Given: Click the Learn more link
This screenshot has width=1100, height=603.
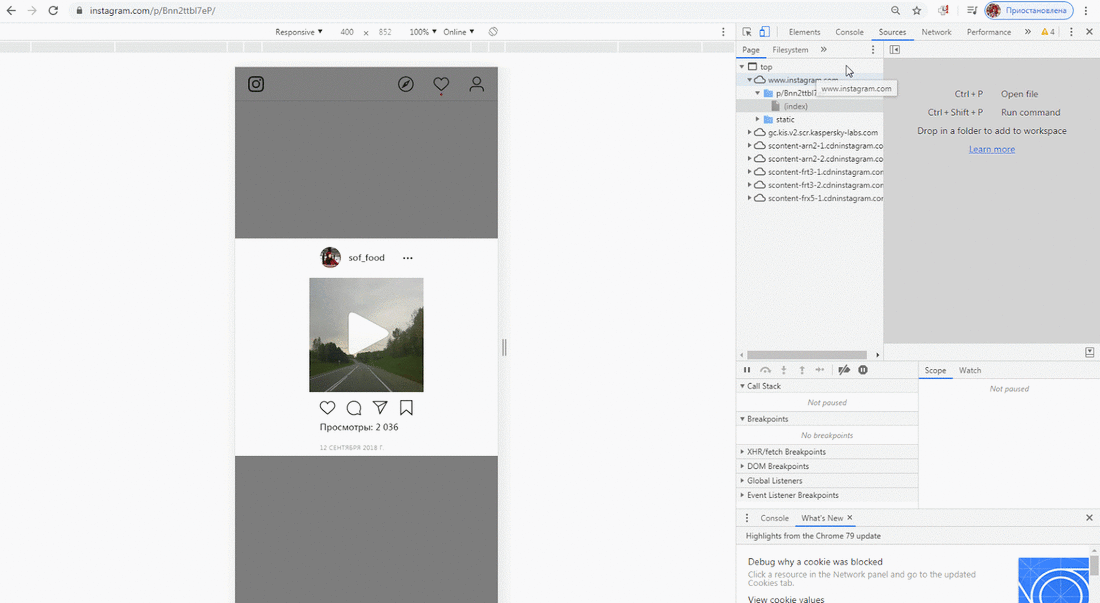Looking at the screenshot, I should [x=991, y=149].
